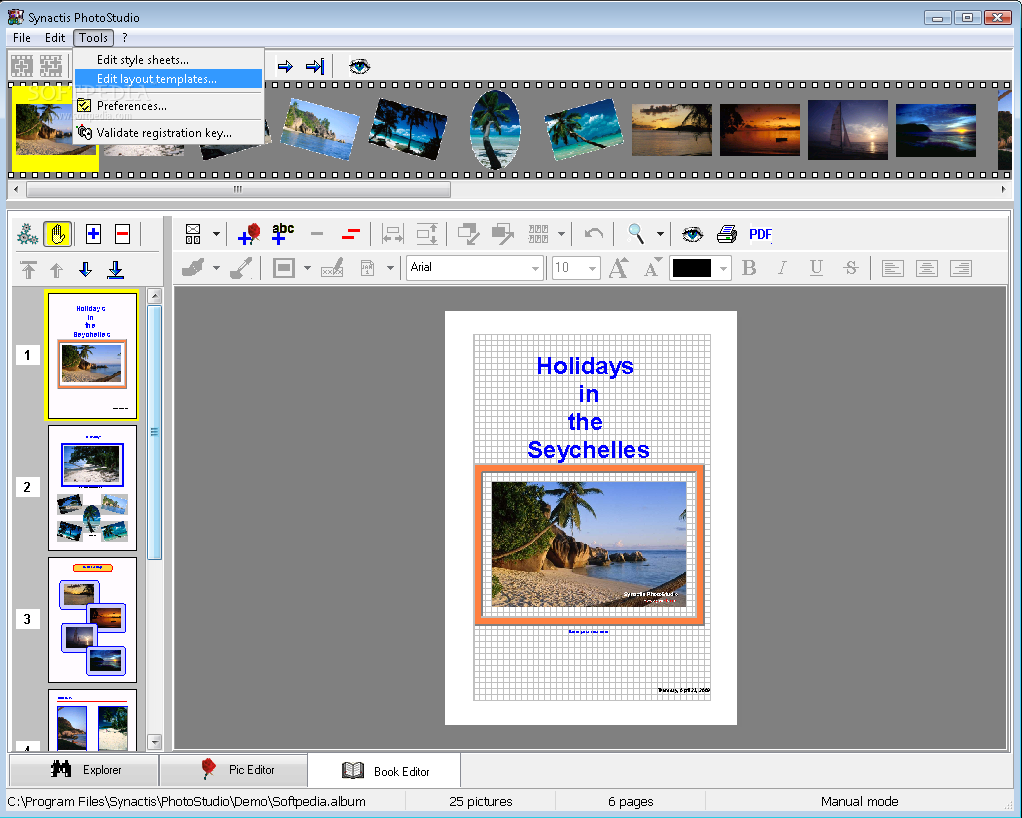This screenshot has width=1022, height=818.
Task: Expand the page layout dropdown arrow
Action: click(x=216, y=234)
